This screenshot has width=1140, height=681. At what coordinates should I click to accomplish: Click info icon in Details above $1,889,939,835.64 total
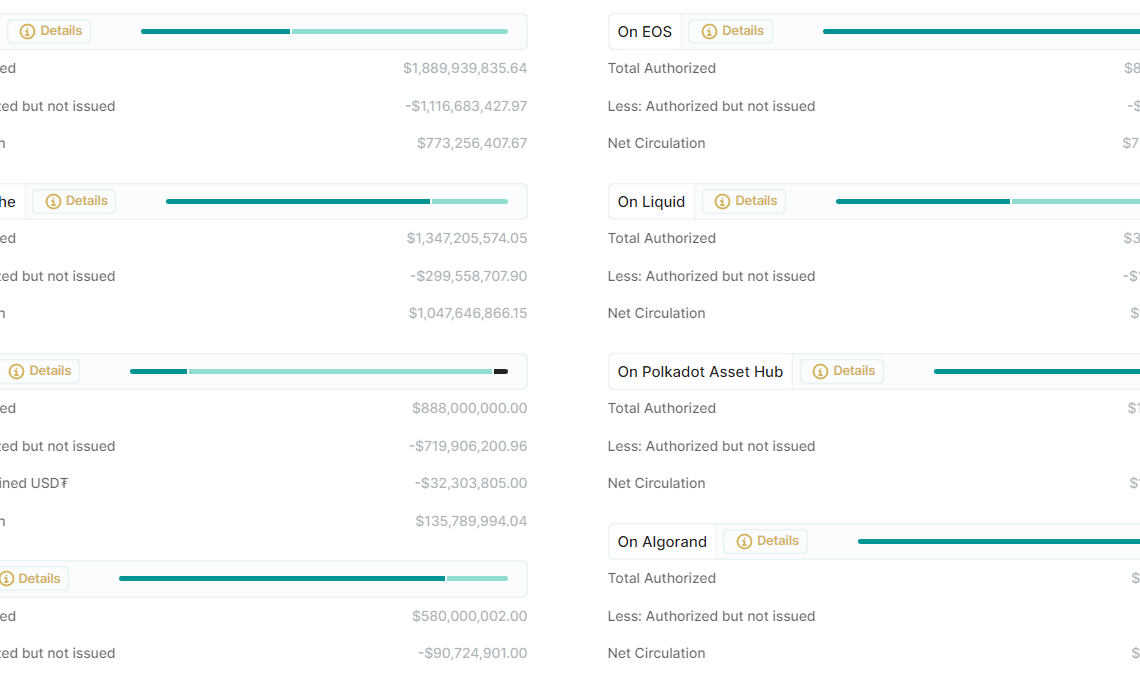(x=25, y=31)
